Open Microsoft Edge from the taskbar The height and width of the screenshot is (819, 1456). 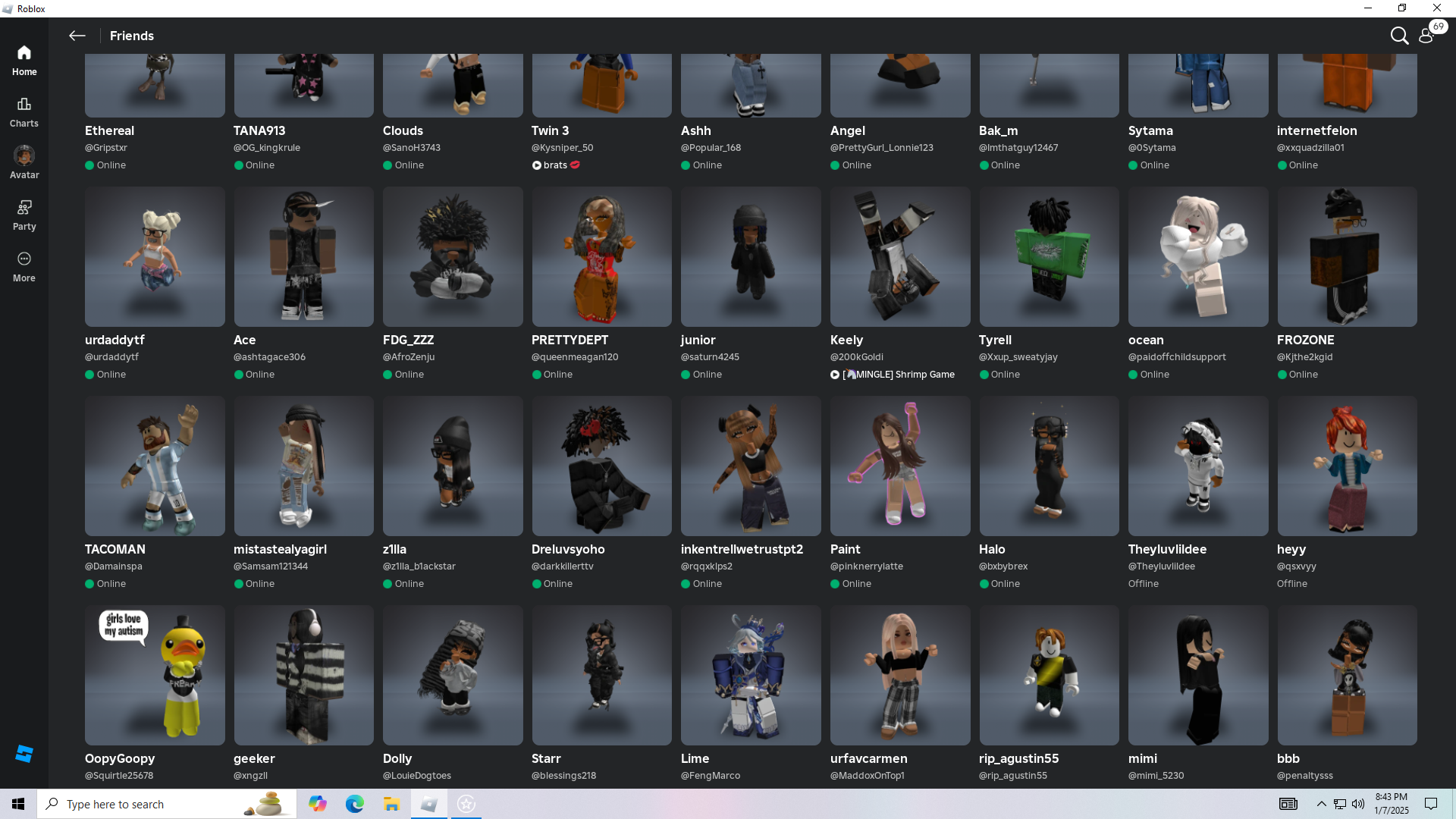[354, 804]
